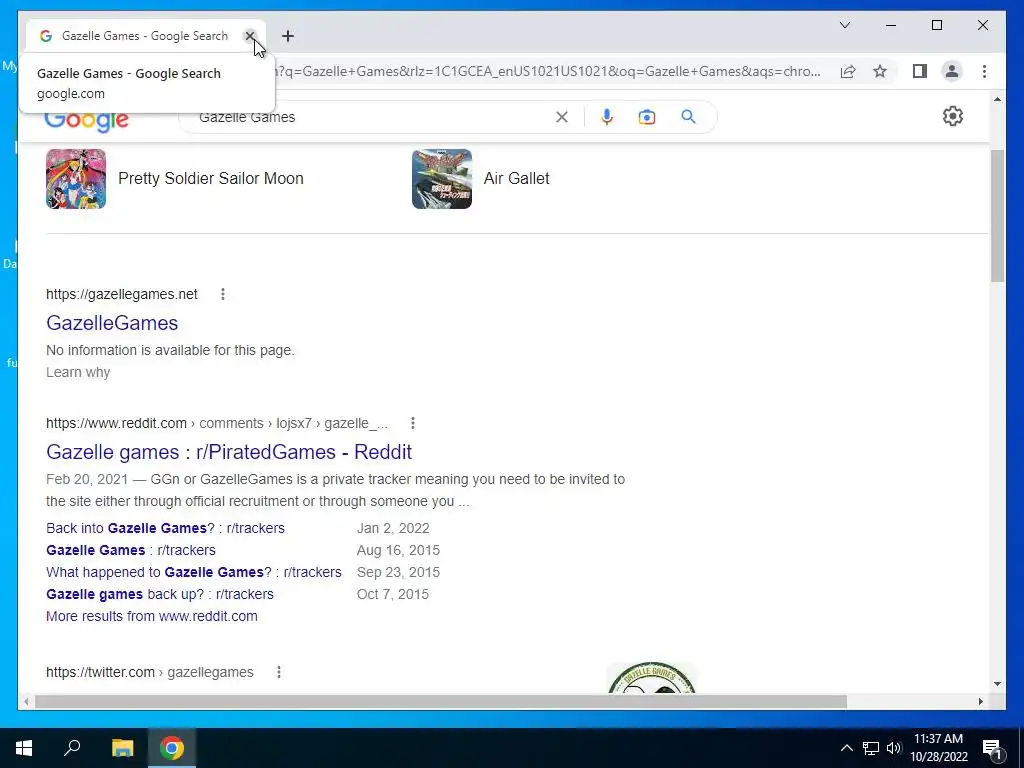Image resolution: width=1024 pixels, height=768 pixels.
Task: Open a new Chrome tab
Action: coord(288,36)
